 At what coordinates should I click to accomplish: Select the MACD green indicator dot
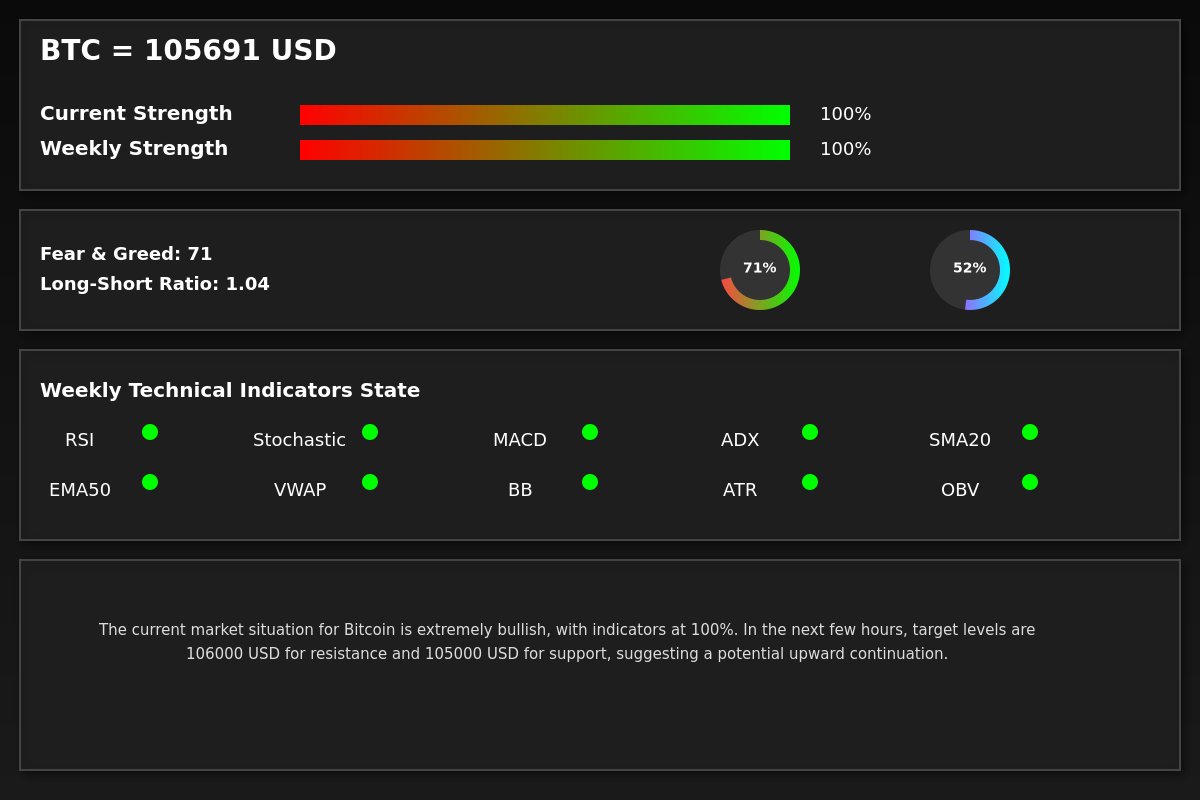[590, 432]
